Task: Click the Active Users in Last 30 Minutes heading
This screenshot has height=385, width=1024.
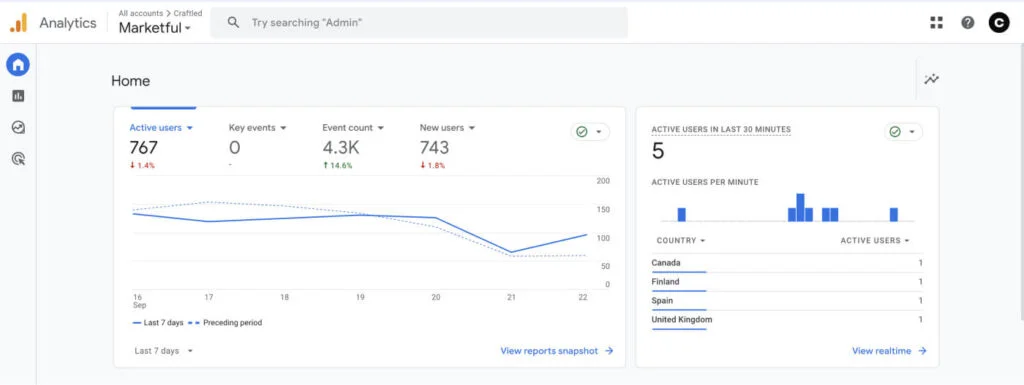Action: 721,130
